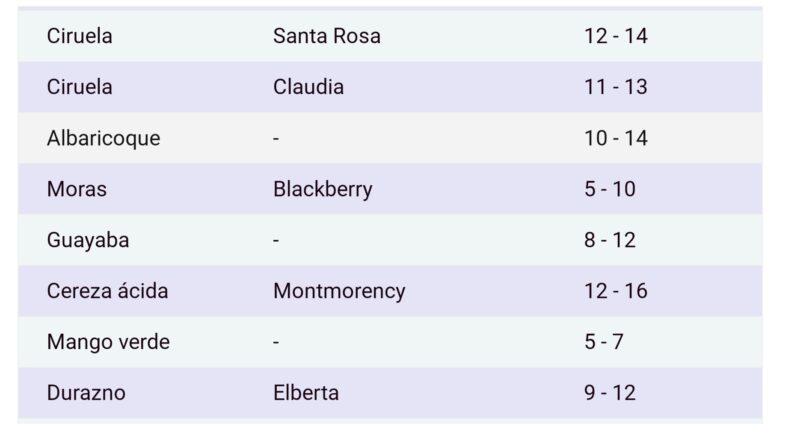The height and width of the screenshot is (424, 800).
Task: Click the Cereza ácida cell
Action: pyautogui.click(x=107, y=291)
